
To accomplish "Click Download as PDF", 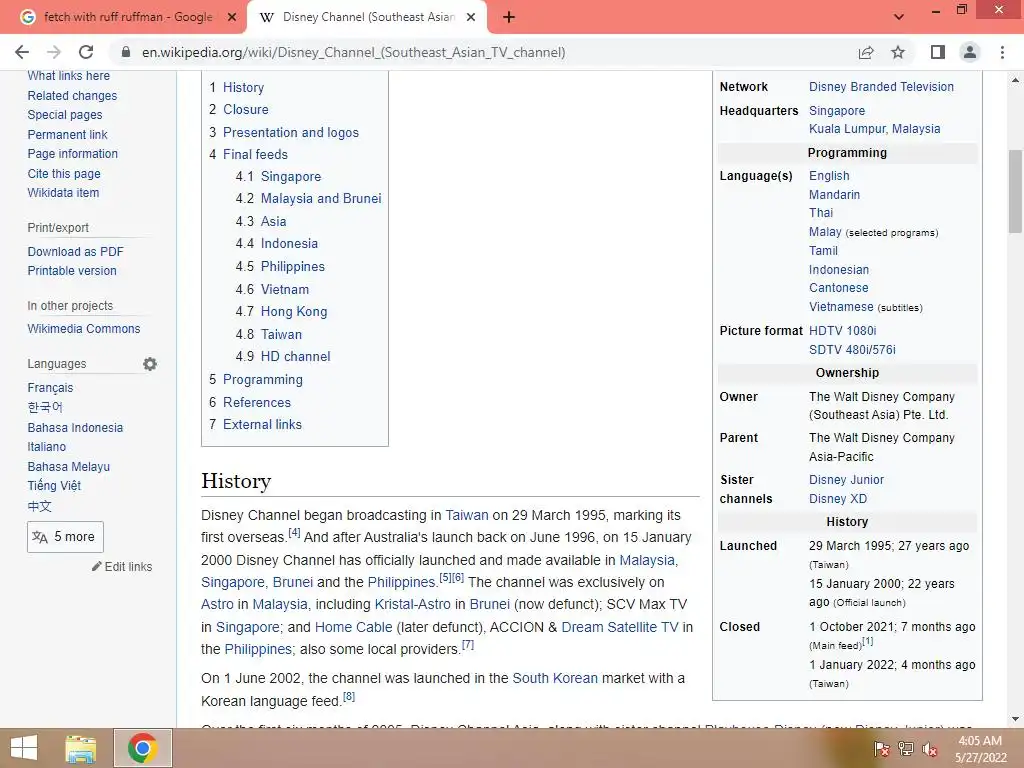I will point(75,251).
